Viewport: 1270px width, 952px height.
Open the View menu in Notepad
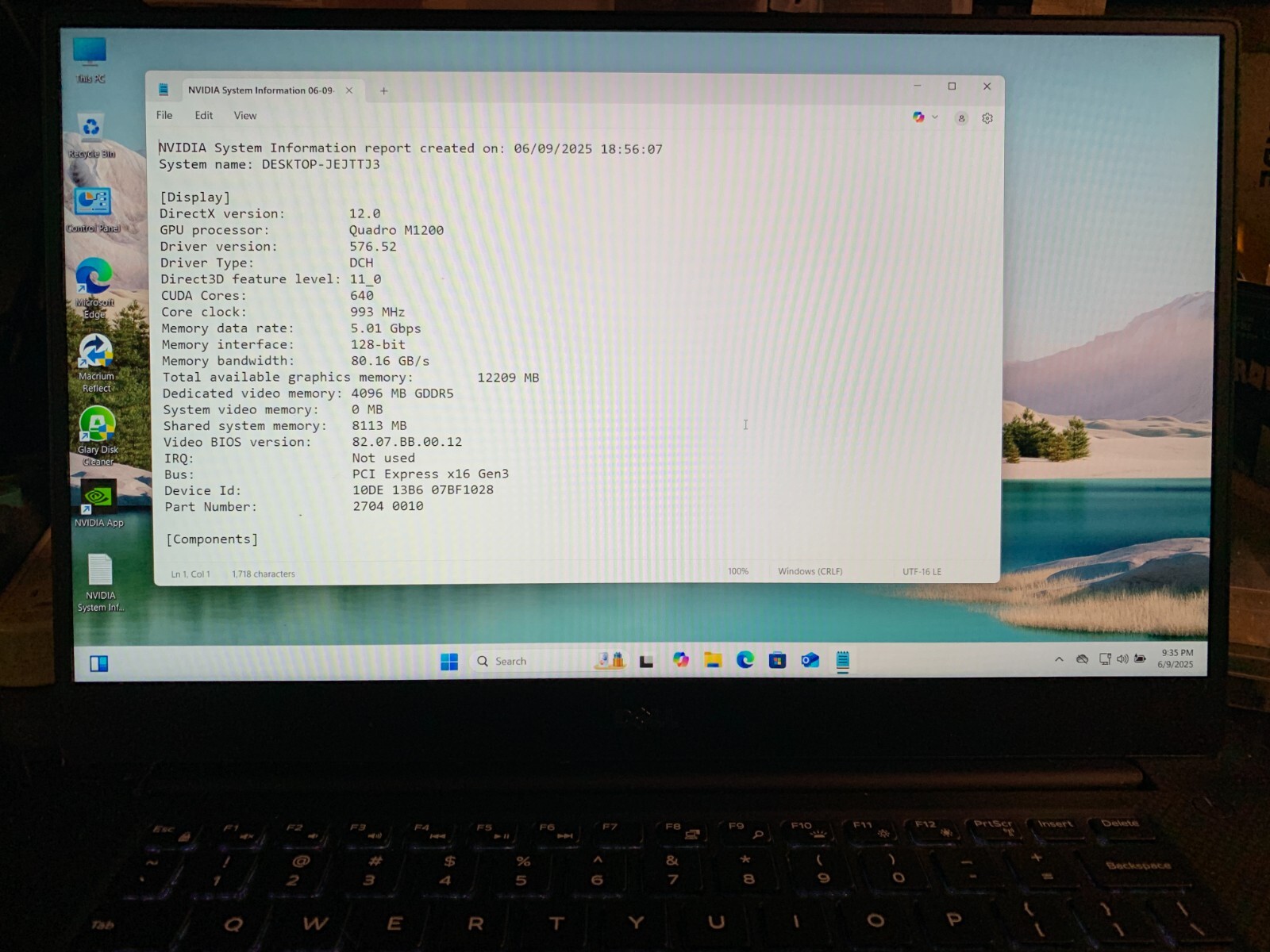[x=245, y=115]
